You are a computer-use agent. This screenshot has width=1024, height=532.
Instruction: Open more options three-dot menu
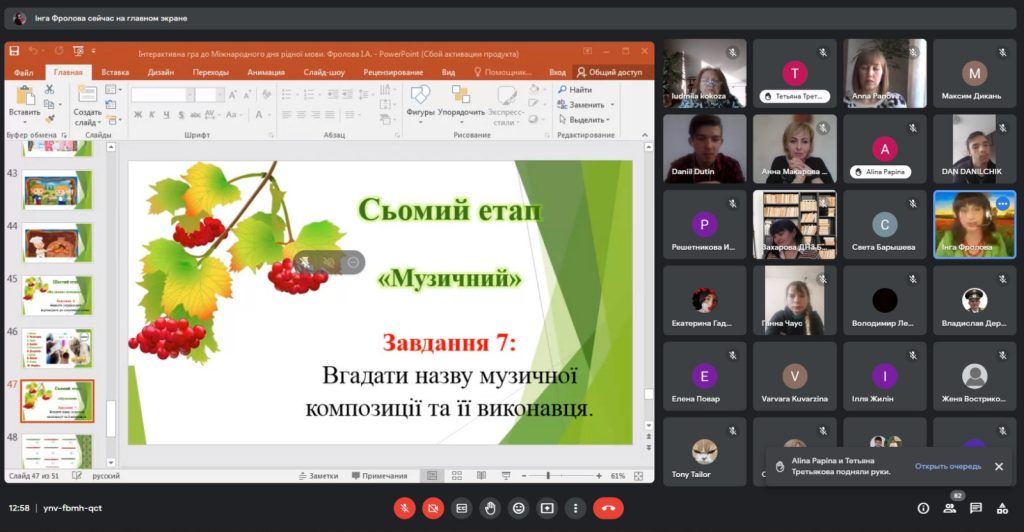pos(574,508)
